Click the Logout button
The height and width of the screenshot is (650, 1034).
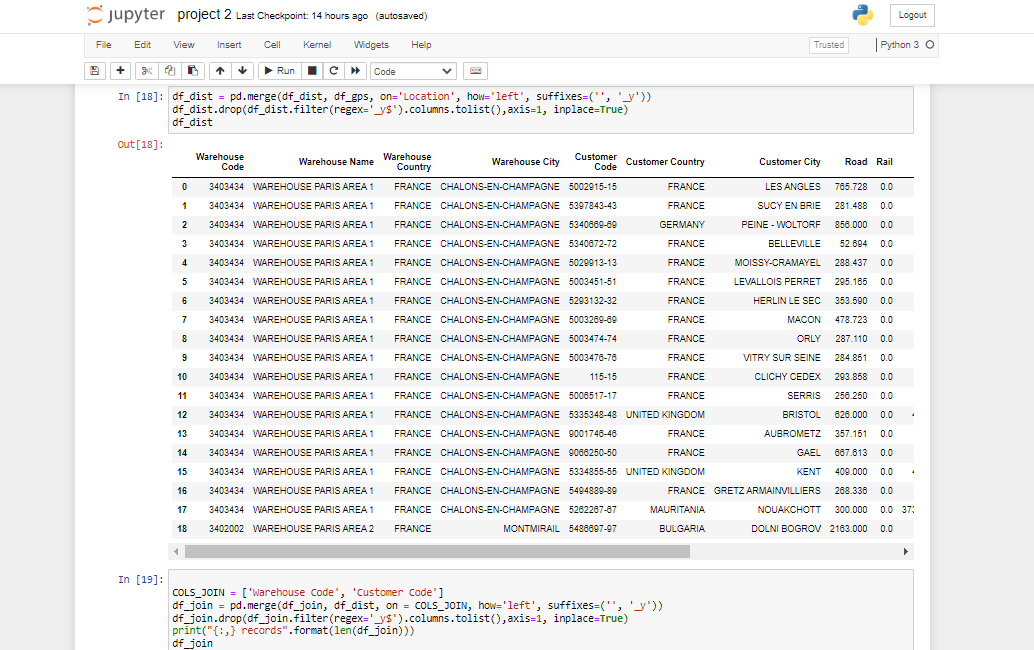(x=912, y=15)
